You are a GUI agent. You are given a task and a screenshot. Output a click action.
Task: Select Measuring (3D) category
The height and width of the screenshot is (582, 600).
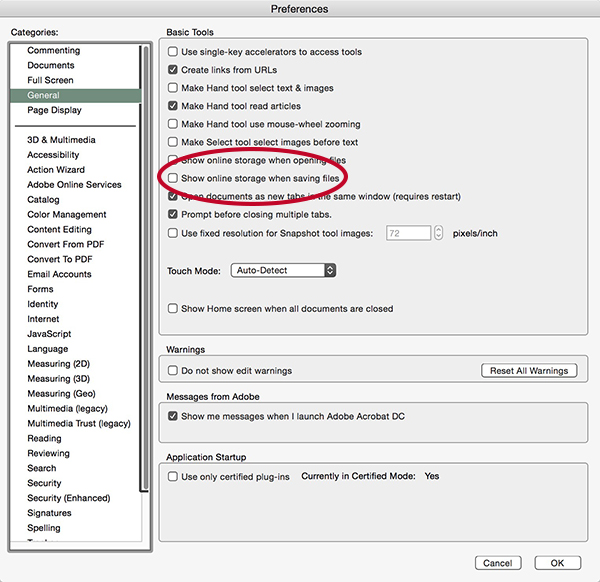click(59, 379)
